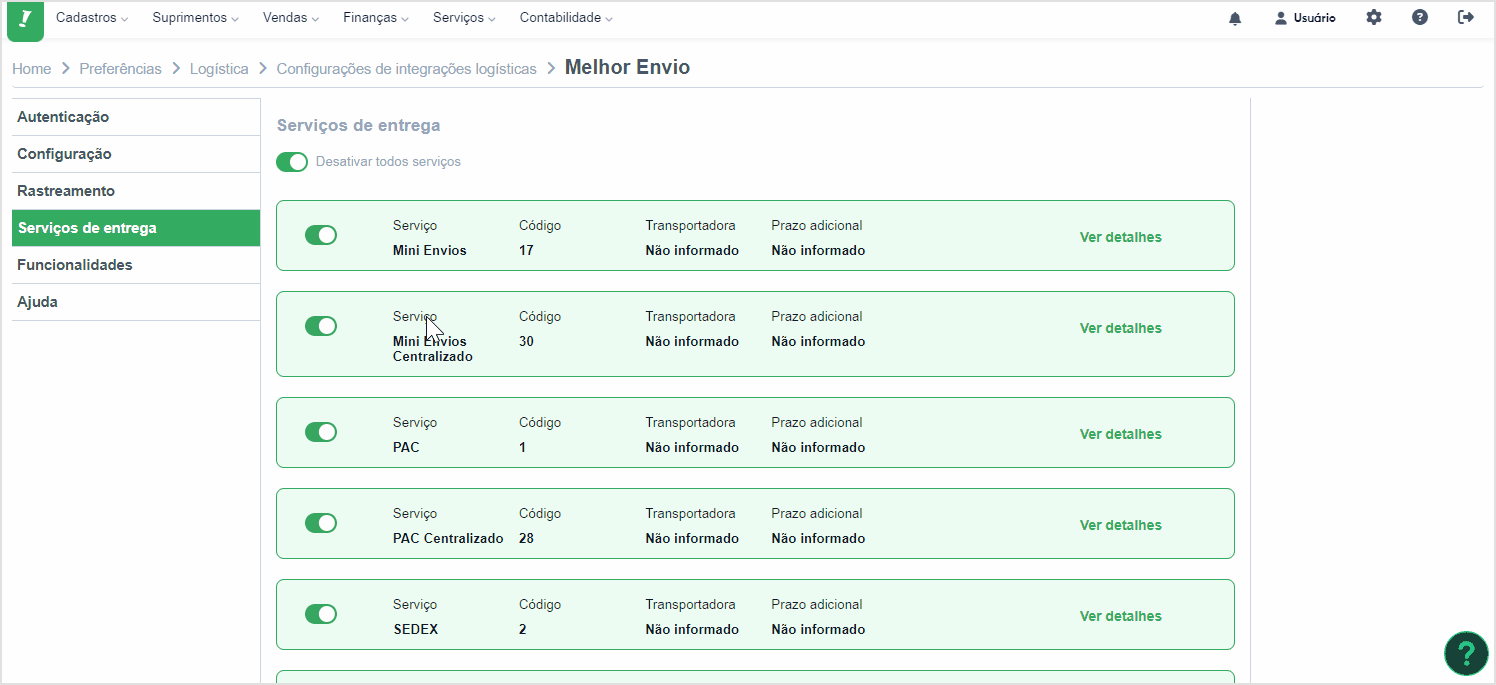View details for Mini Envios Centralizado

coord(1120,328)
